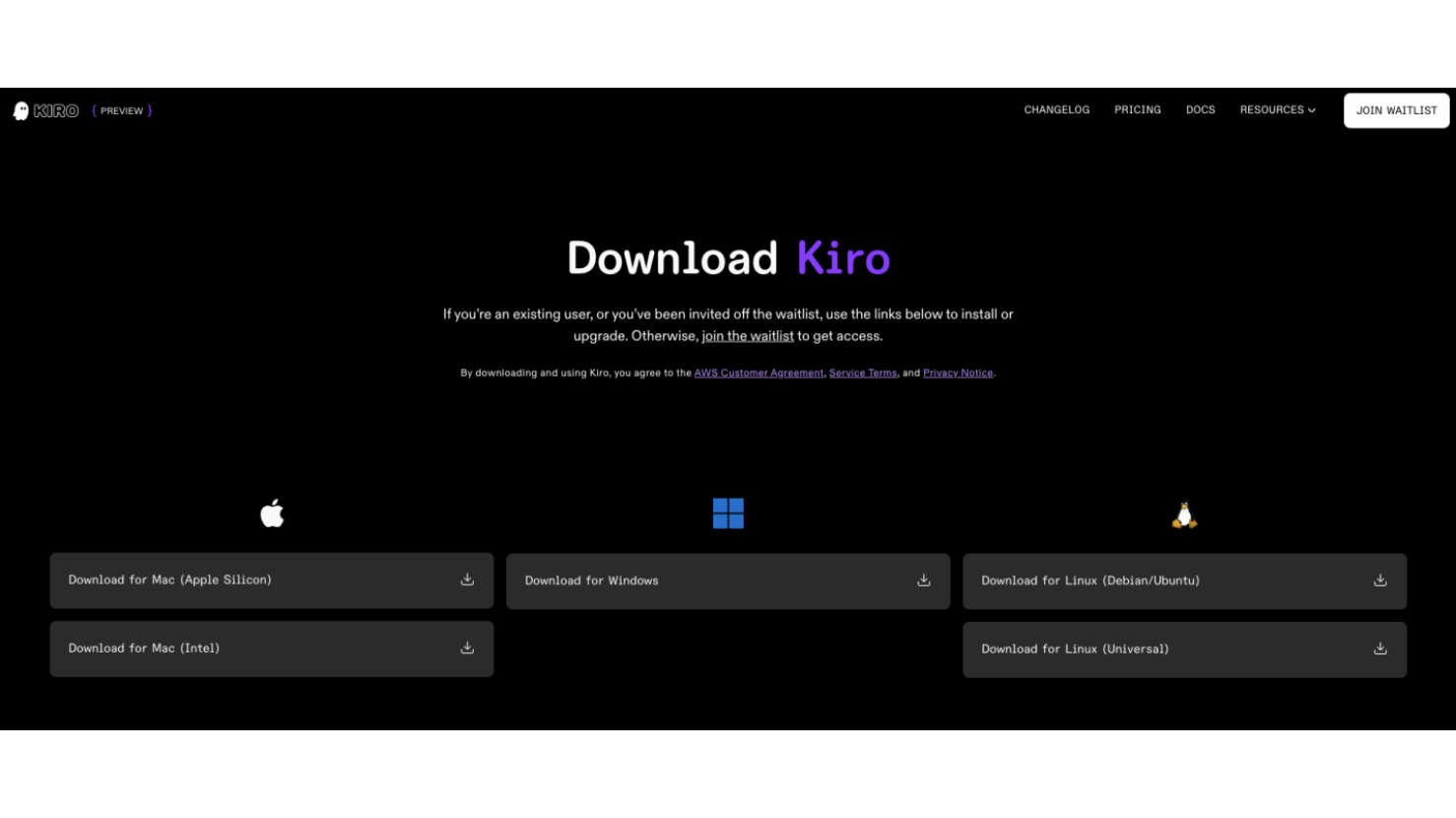
Task: Click the Apple logo icon
Action: click(272, 513)
